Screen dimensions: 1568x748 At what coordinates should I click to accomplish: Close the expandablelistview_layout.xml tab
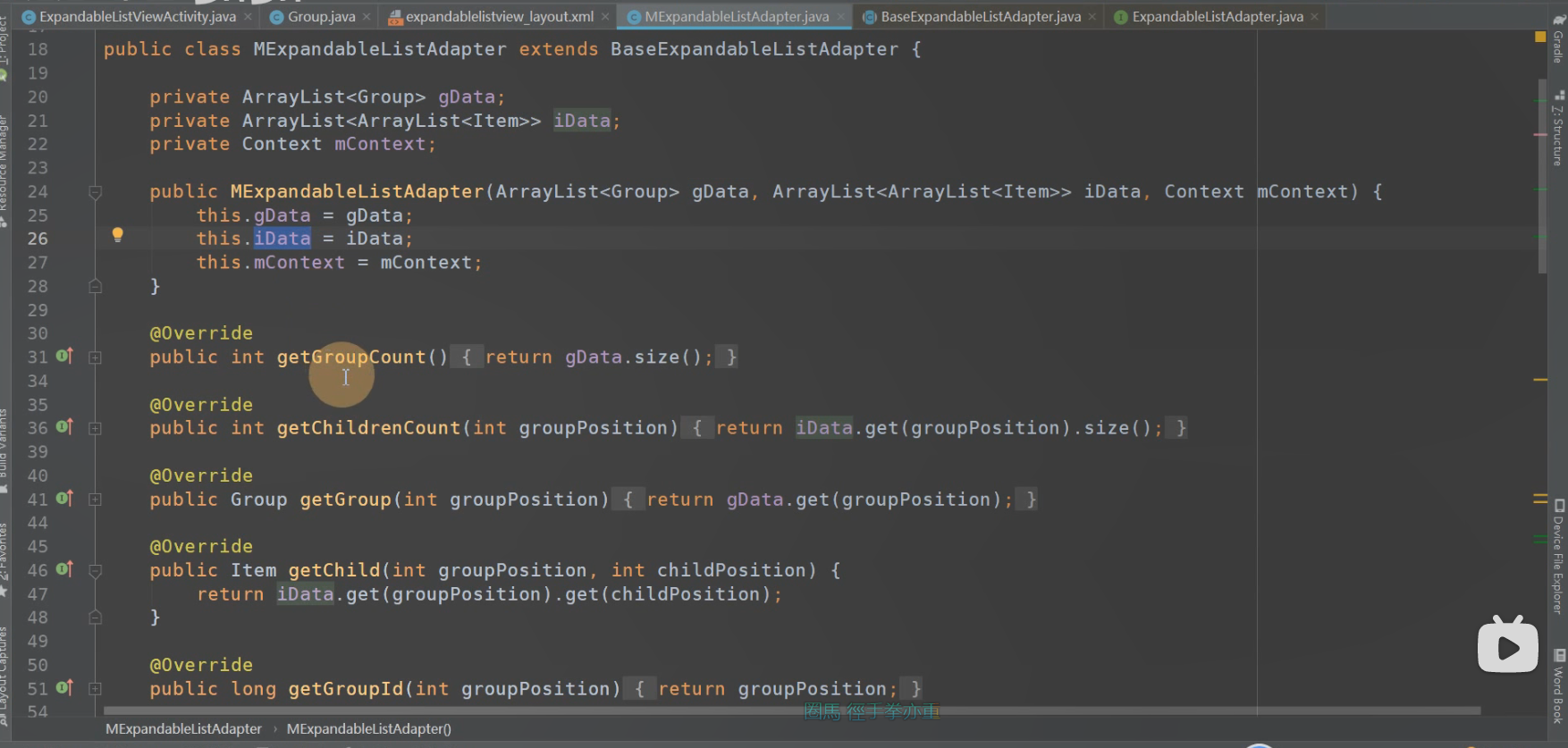pos(606,17)
